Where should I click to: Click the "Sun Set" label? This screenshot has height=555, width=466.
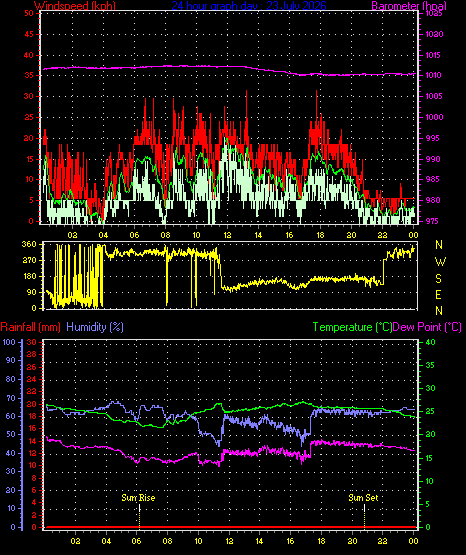tap(363, 498)
